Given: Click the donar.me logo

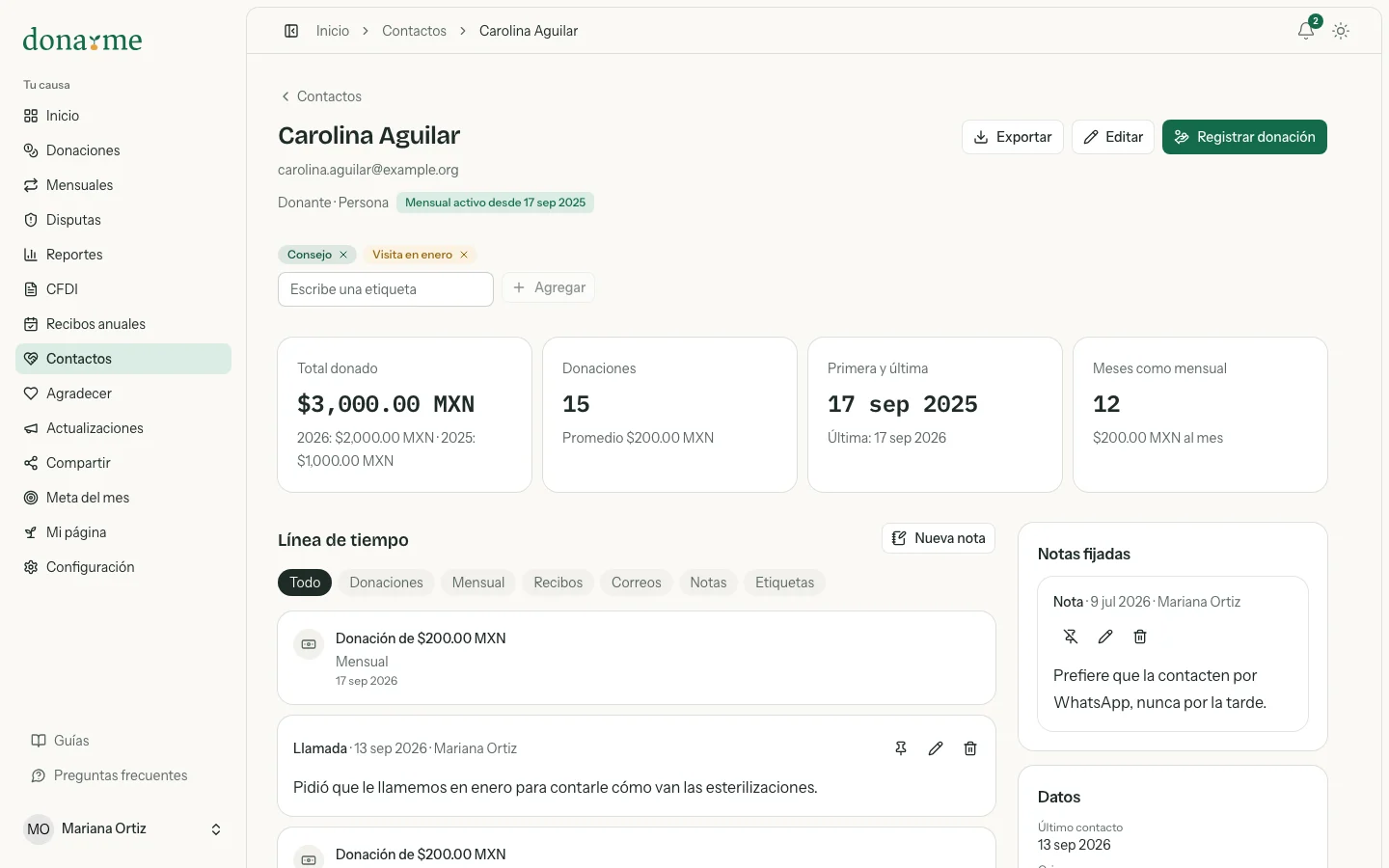Looking at the screenshot, I should (82, 40).
